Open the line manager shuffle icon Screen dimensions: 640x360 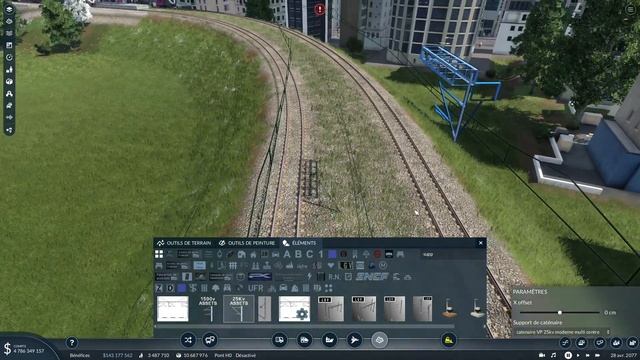pyautogui.click(x=188, y=340)
